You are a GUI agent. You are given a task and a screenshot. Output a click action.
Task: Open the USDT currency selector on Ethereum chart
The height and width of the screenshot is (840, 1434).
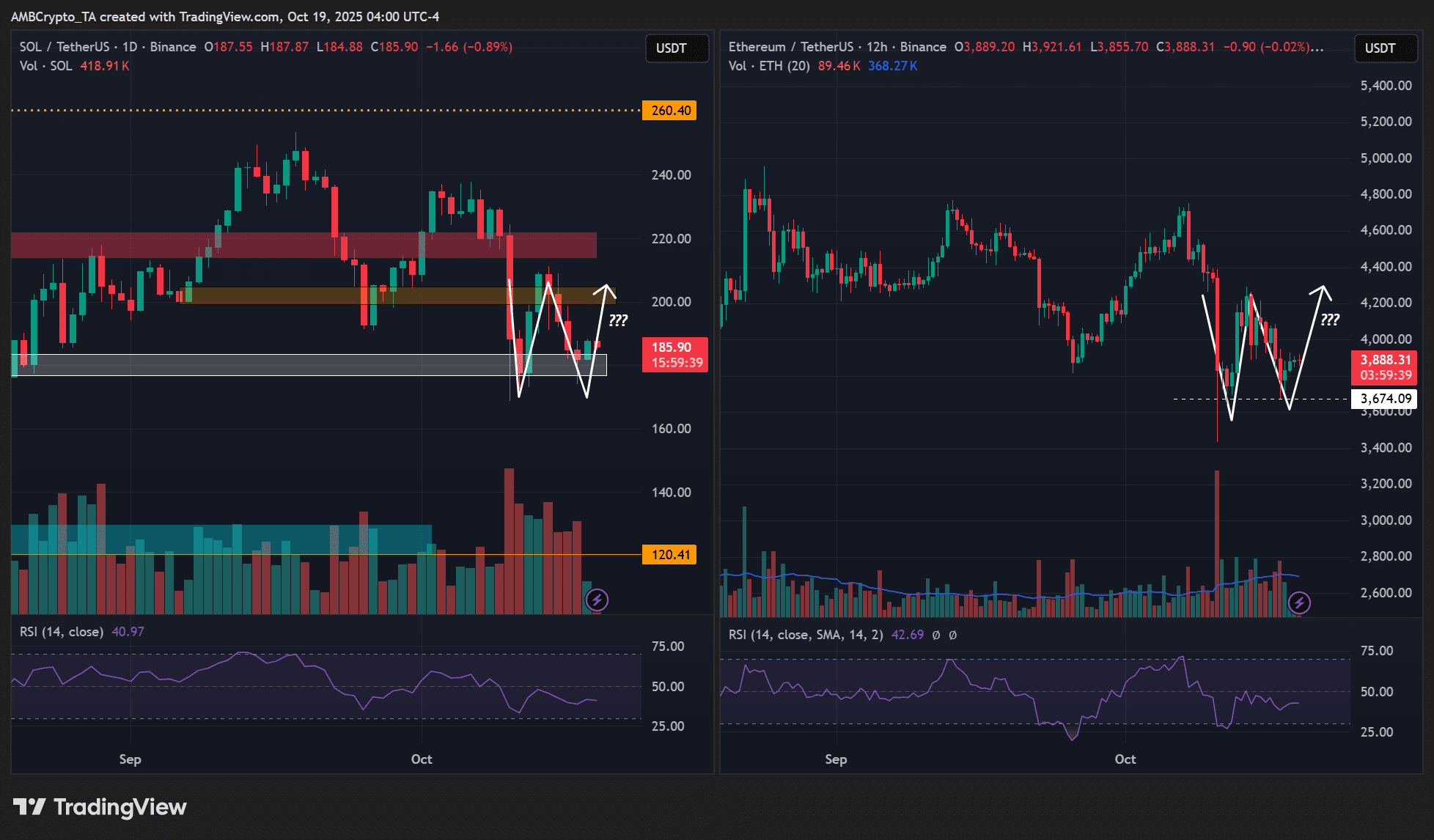point(1385,48)
